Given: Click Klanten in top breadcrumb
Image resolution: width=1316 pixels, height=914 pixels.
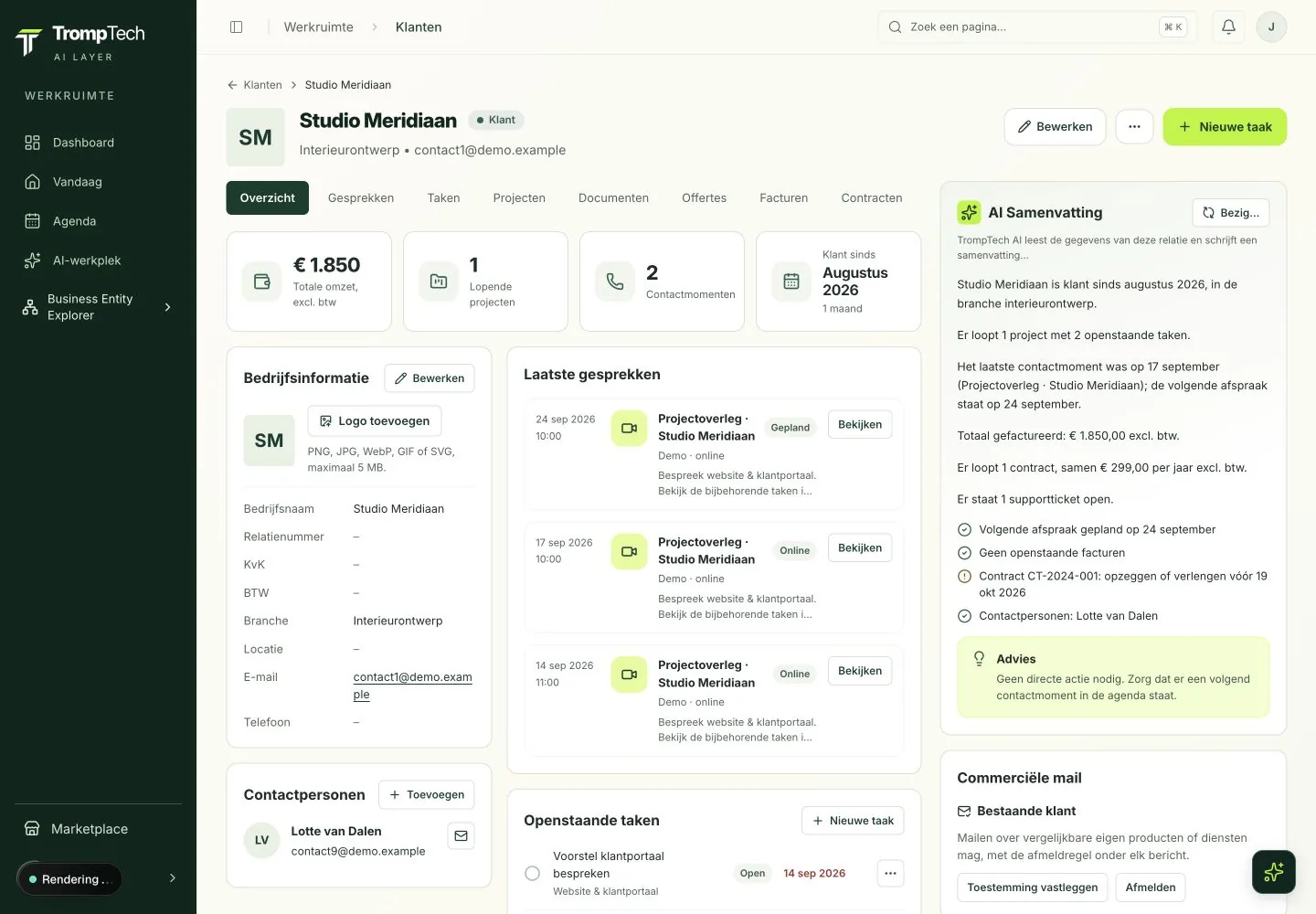Looking at the screenshot, I should click(419, 27).
